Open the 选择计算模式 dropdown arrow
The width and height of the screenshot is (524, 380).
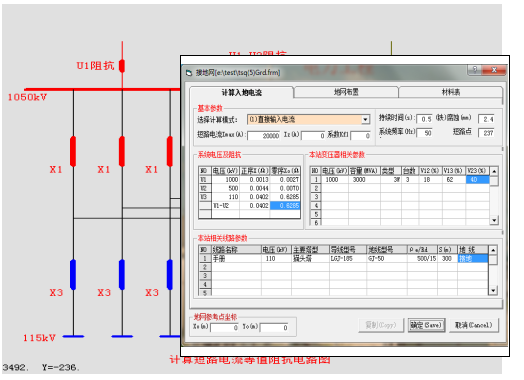(366, 120)
